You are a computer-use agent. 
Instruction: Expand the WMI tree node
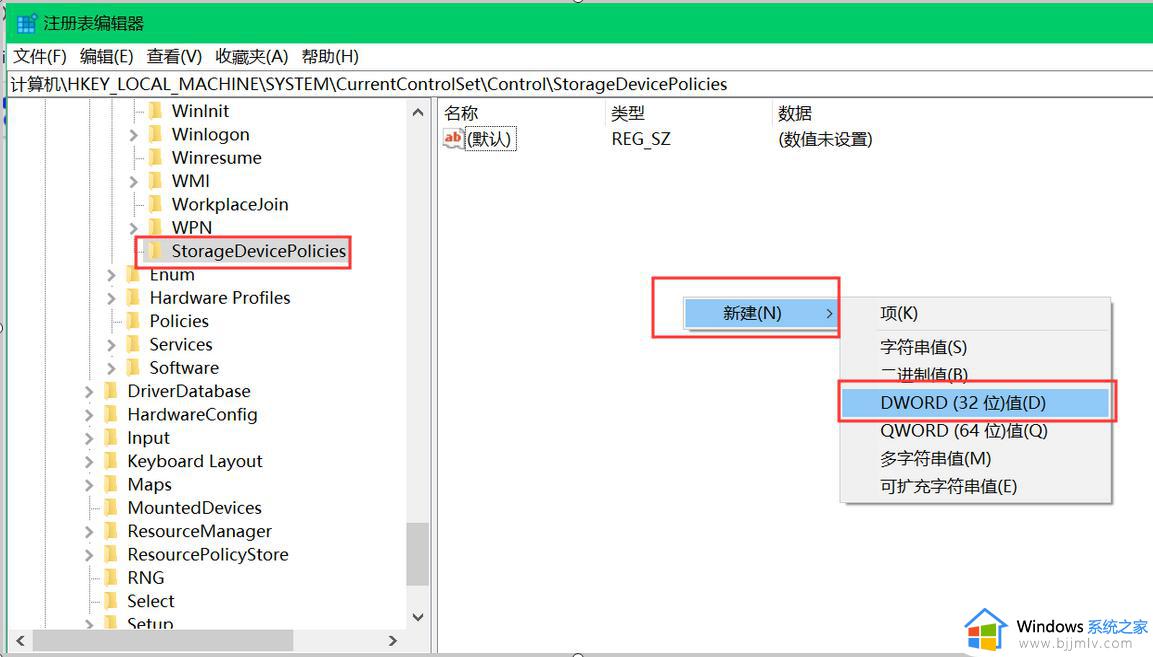pyautogui.click(x=133, y=182)
